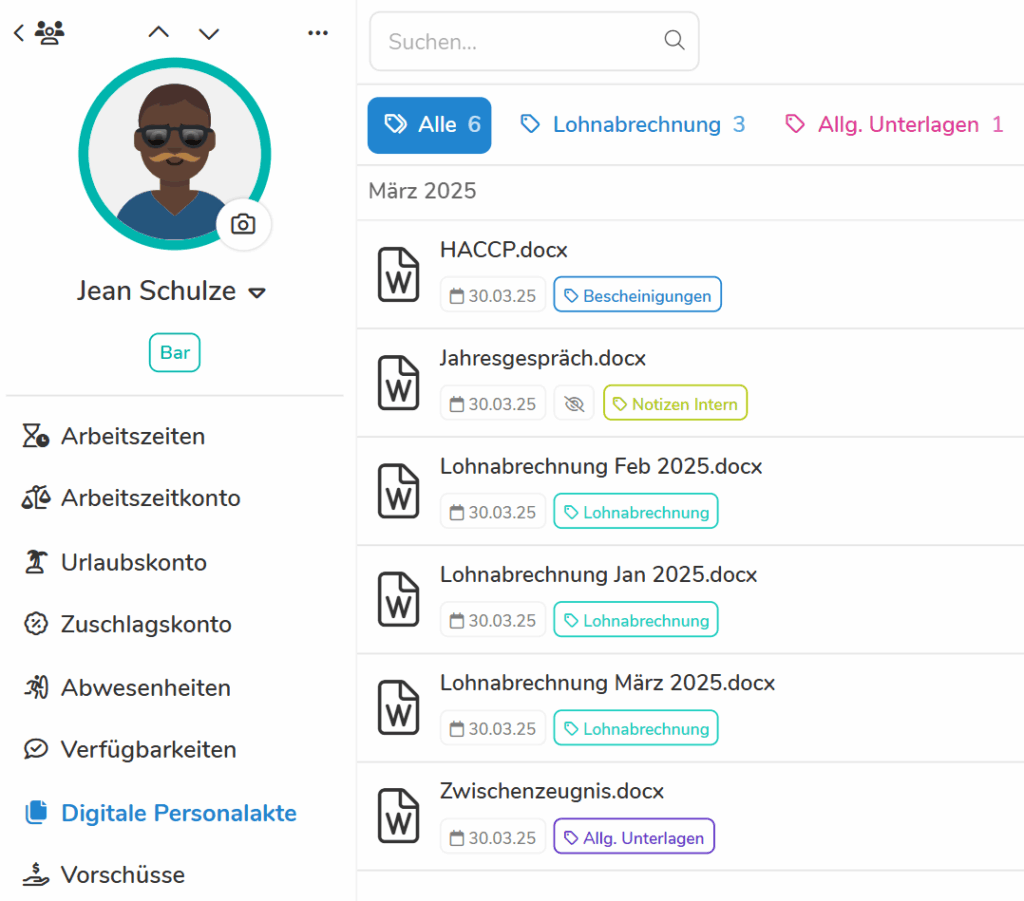Screen dimensions: 1024x901
Task: Click Lohnabrechnung tag on März 2025 file
Action: pyautogui.click(x=636, y=728)
